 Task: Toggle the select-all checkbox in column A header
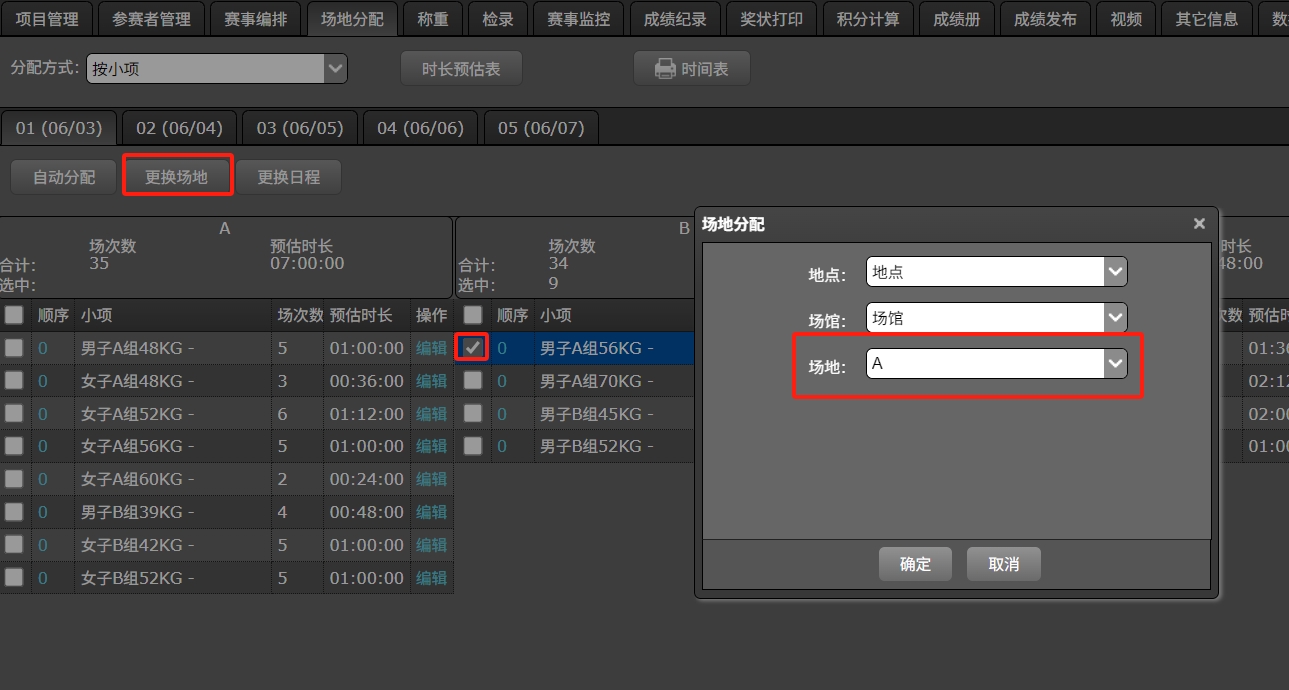point(13,314)
